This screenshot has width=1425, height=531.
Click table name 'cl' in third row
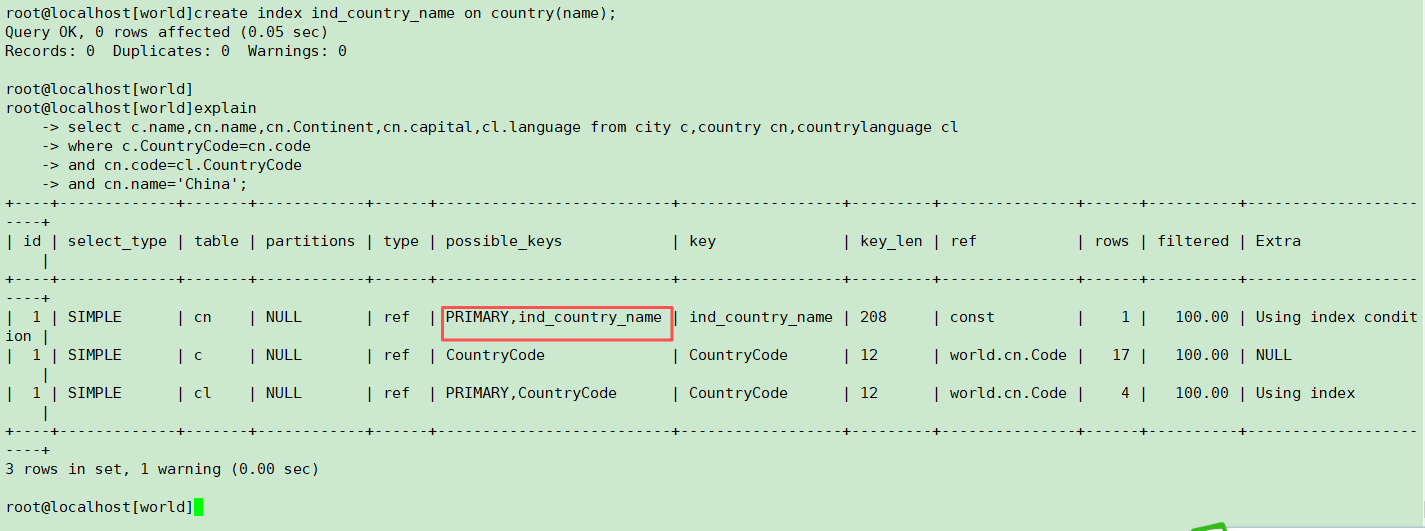click(x=203, y=393)
